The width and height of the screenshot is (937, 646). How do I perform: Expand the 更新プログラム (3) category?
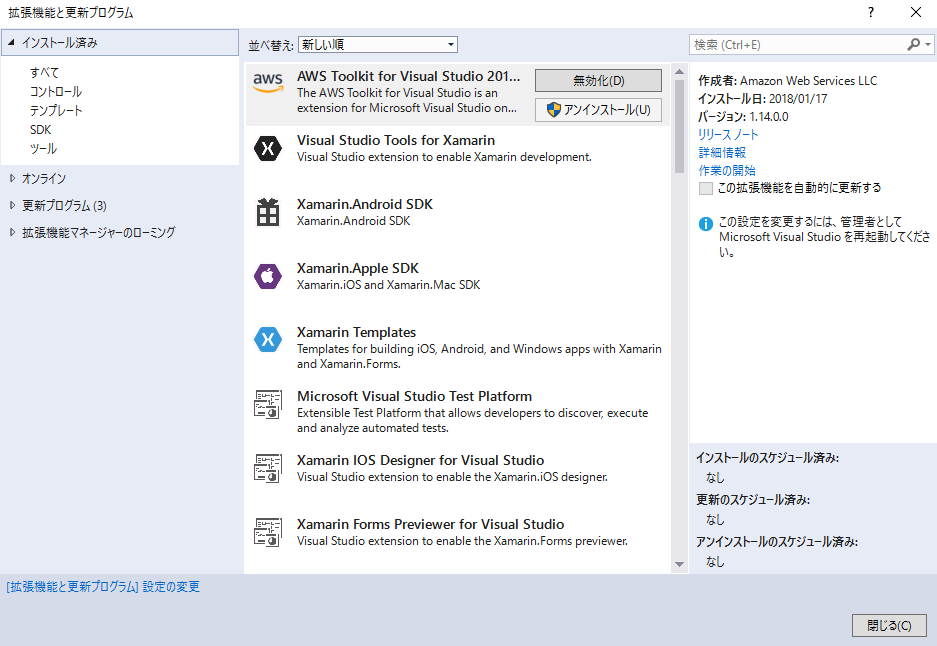pyautogui.click(x=12, y=205)
